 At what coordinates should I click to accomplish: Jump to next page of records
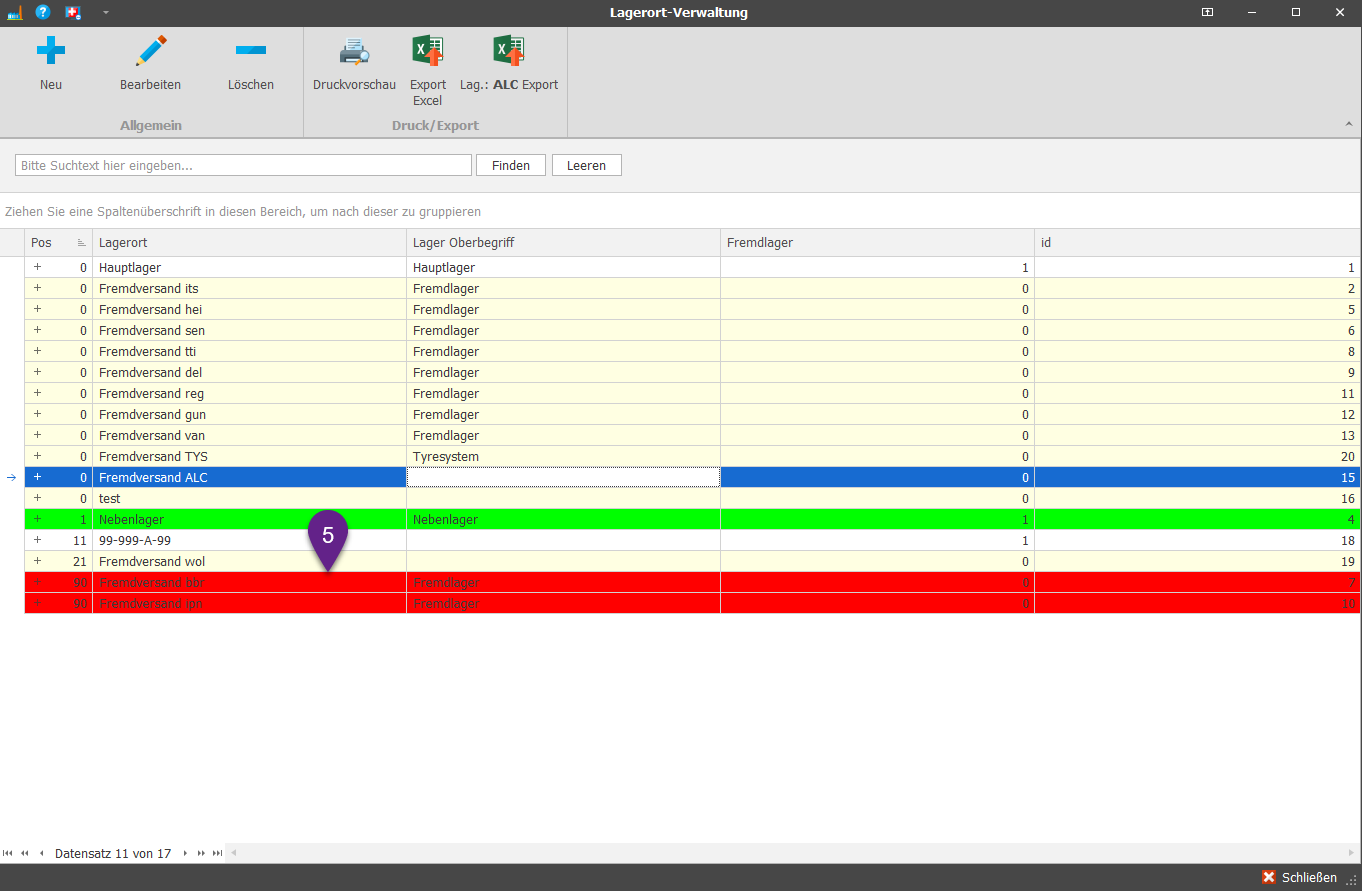coord(201,853)
